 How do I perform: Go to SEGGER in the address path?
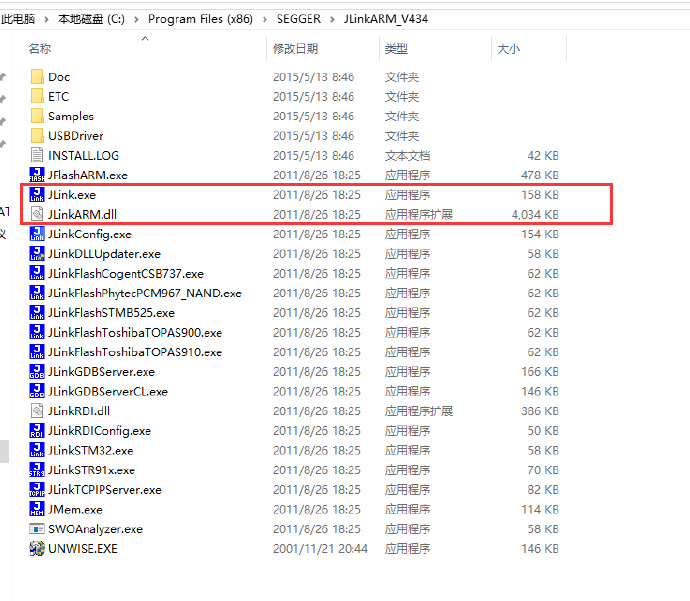(x=299, y=19)
